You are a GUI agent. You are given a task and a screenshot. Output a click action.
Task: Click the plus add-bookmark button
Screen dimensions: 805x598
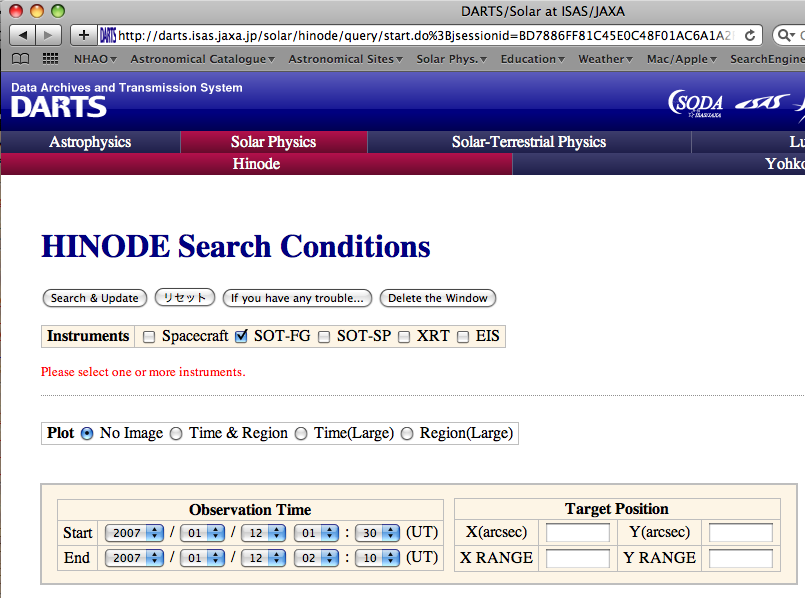click(x=83, y=35)
